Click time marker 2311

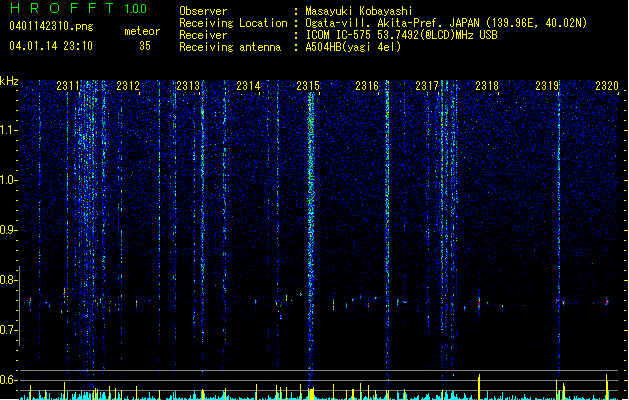68,85
